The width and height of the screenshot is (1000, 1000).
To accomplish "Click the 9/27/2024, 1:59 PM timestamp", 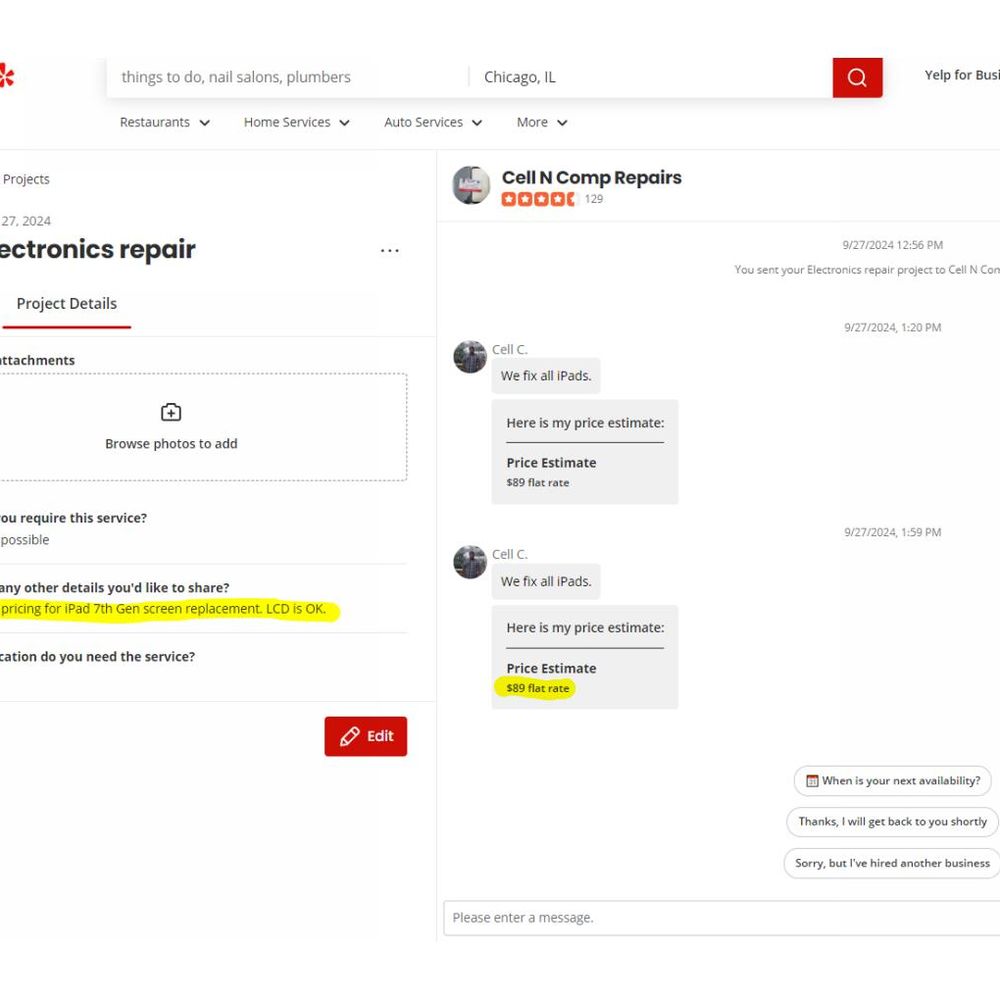I will click(892, 532).
